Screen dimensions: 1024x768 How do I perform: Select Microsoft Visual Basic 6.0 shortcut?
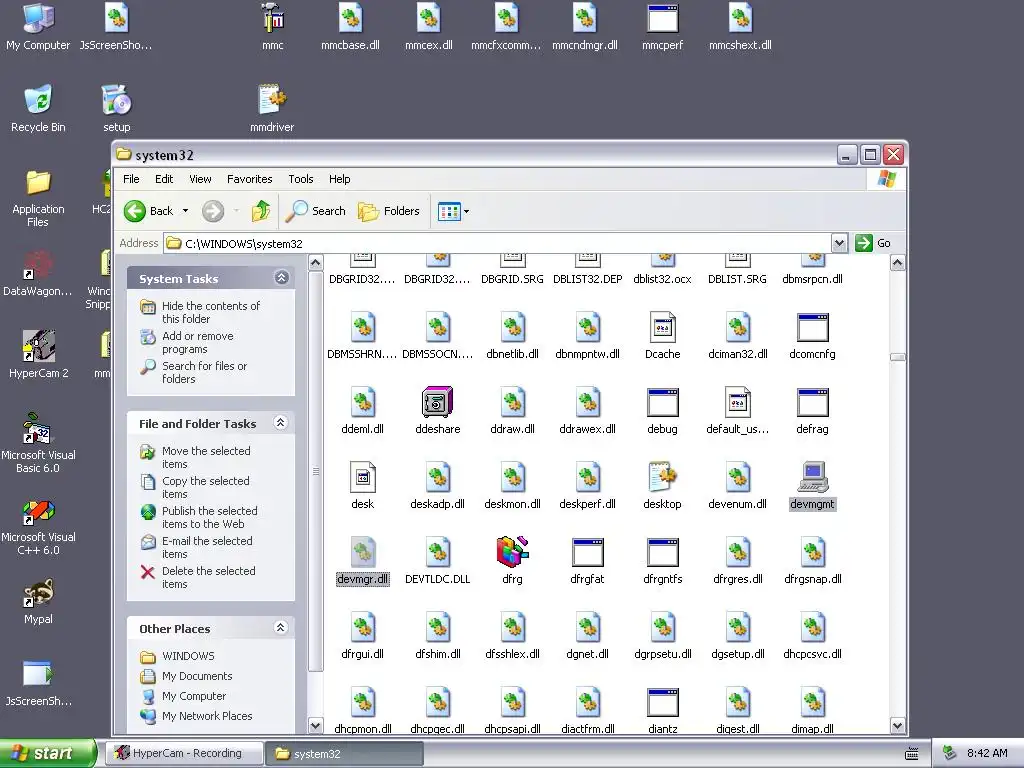38,443
